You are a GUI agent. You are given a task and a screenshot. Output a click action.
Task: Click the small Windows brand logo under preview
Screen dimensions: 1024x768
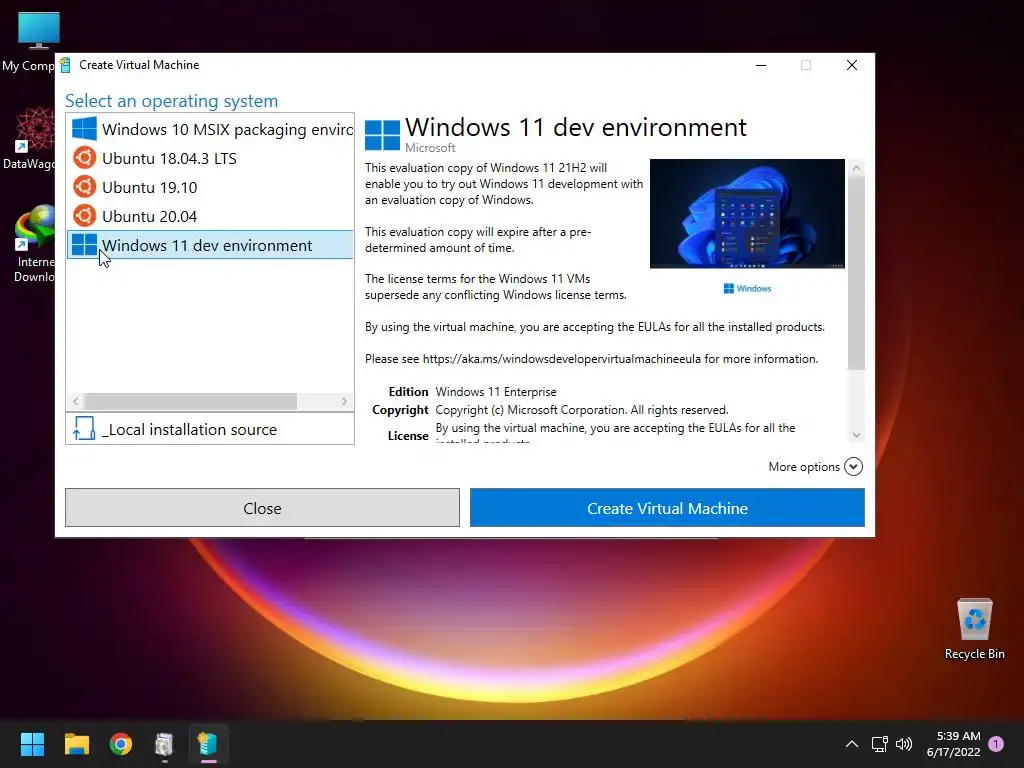click(747, 288)
